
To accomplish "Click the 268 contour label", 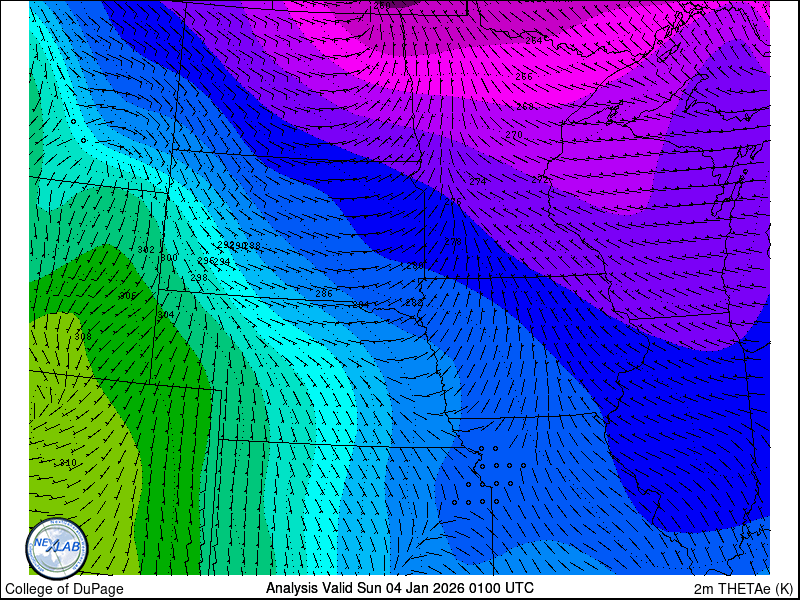I will (525, 107).
